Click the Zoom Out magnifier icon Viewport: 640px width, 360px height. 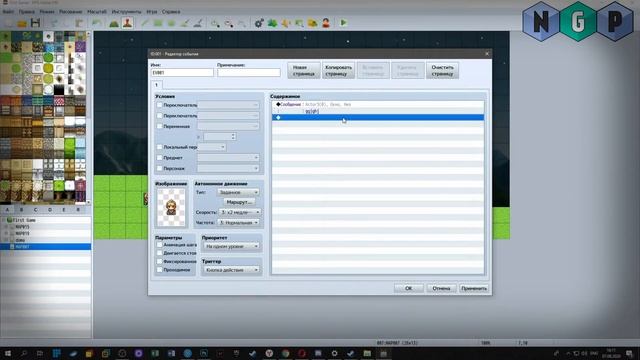[229, 23]
